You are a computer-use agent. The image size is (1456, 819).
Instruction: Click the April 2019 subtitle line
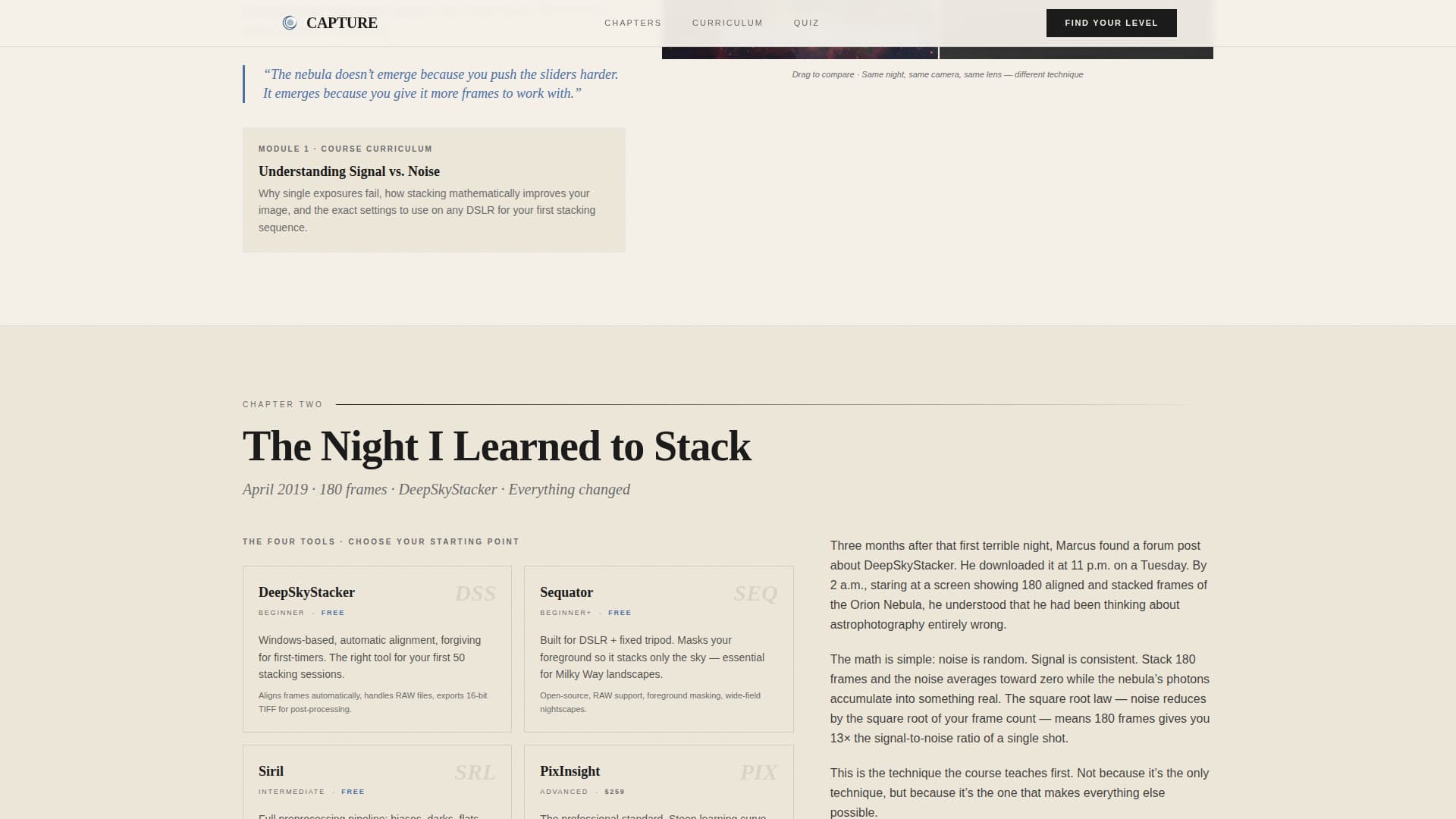(x=436, y=490)
